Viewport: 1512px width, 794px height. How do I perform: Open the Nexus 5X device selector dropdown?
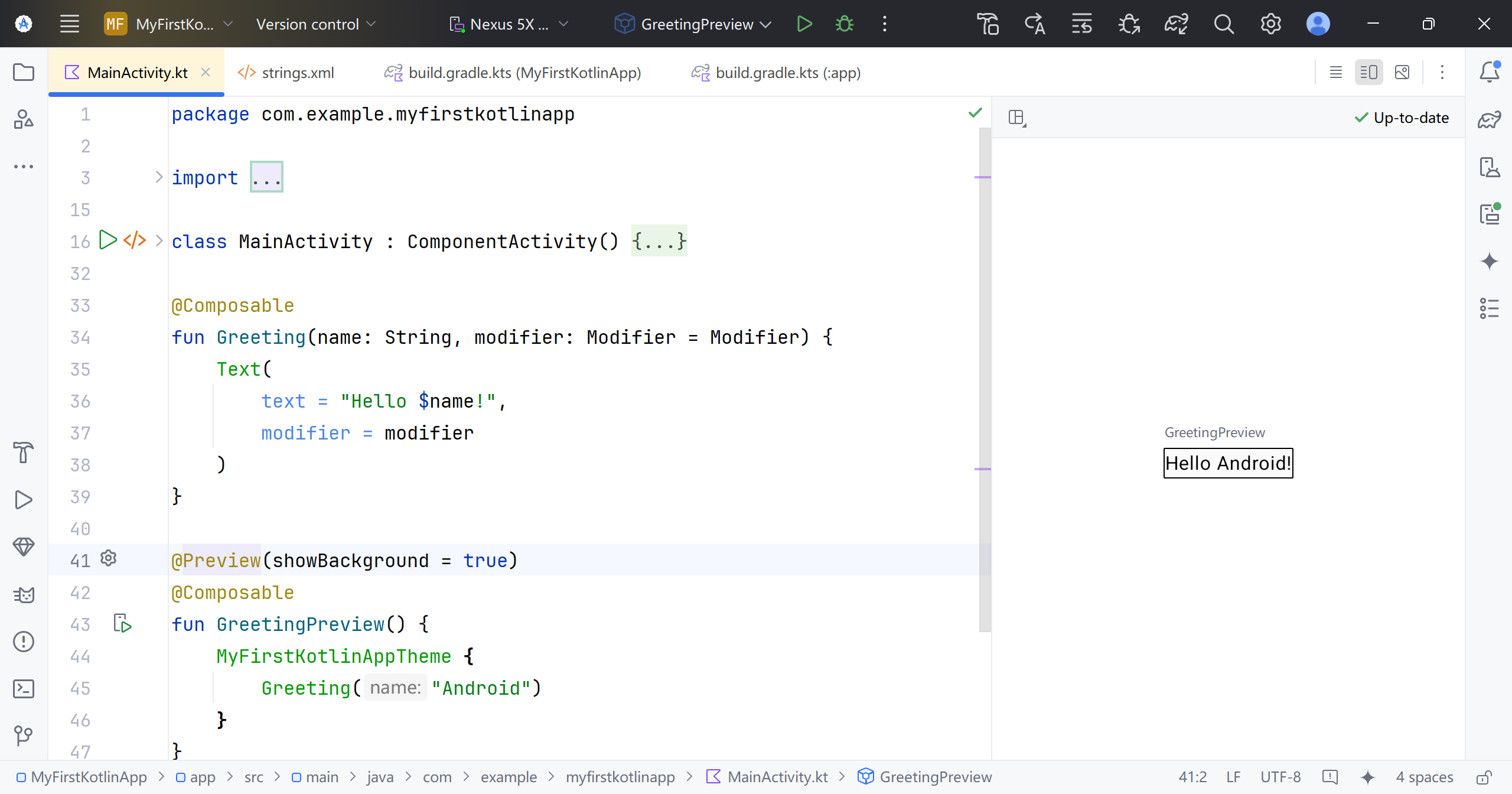pos(509,24)
